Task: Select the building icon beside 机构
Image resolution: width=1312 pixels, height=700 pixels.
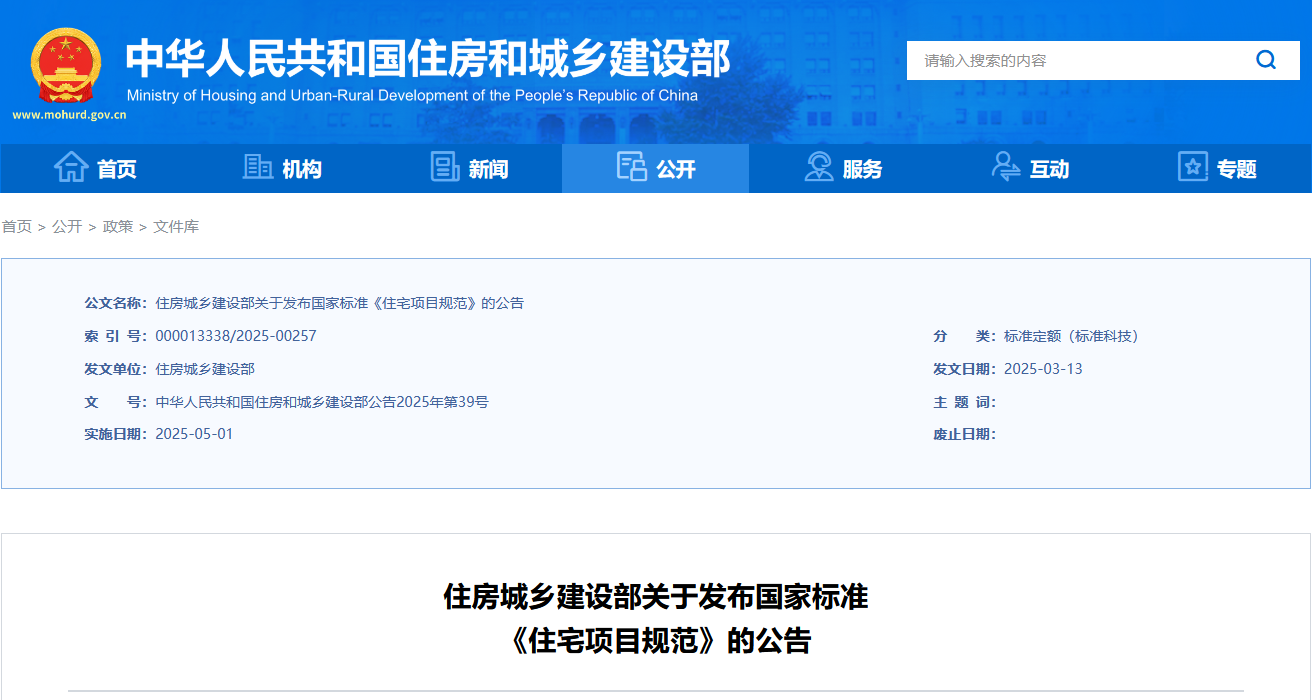Action: click(257, 168)
